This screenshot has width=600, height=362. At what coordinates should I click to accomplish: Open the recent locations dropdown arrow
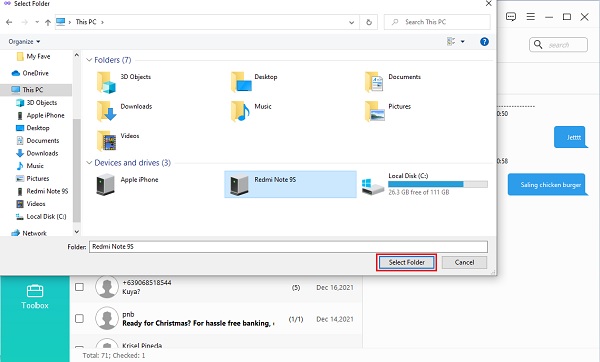pos(37,22)
